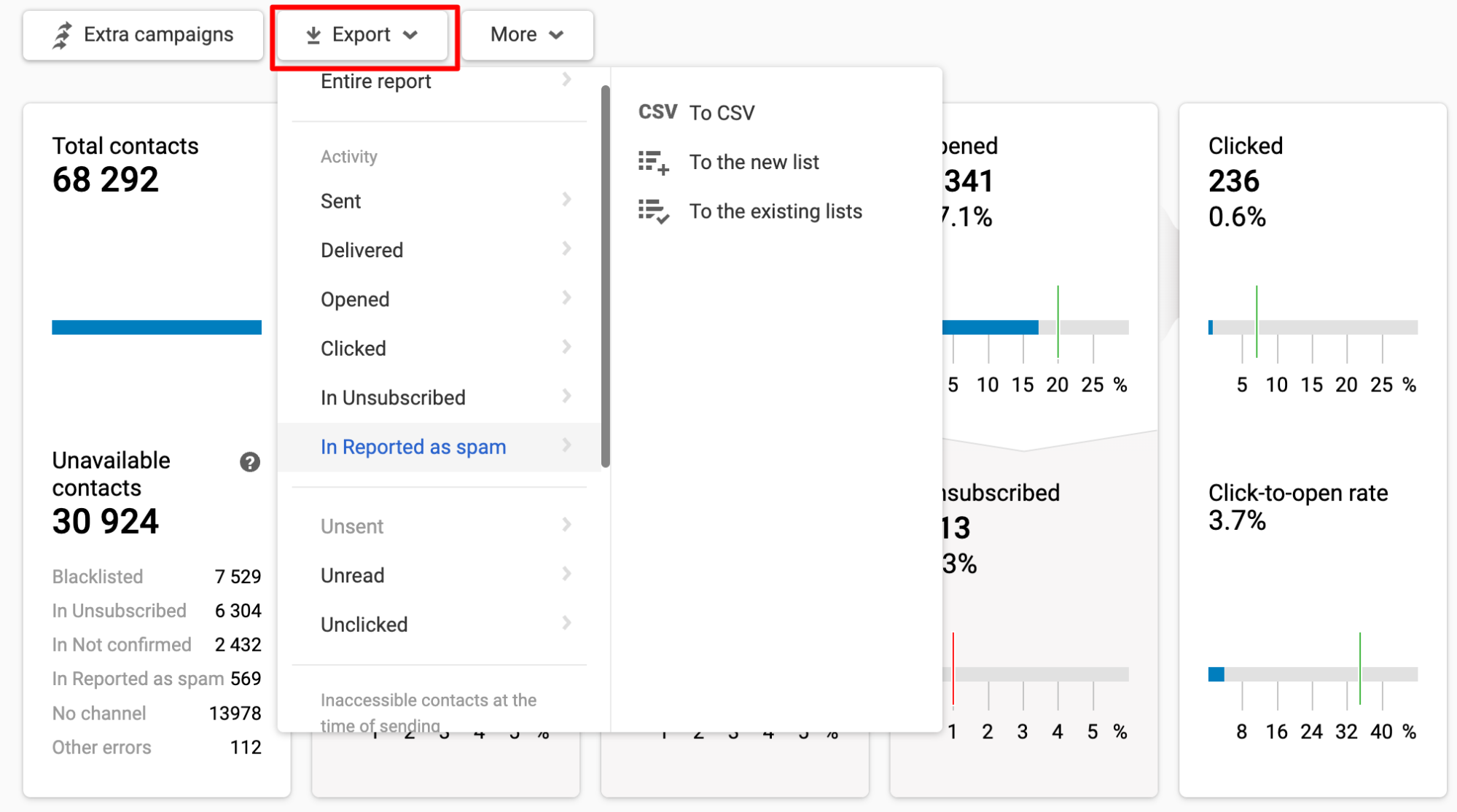
Task: Open the More dropdown
Action: (527, 35)
